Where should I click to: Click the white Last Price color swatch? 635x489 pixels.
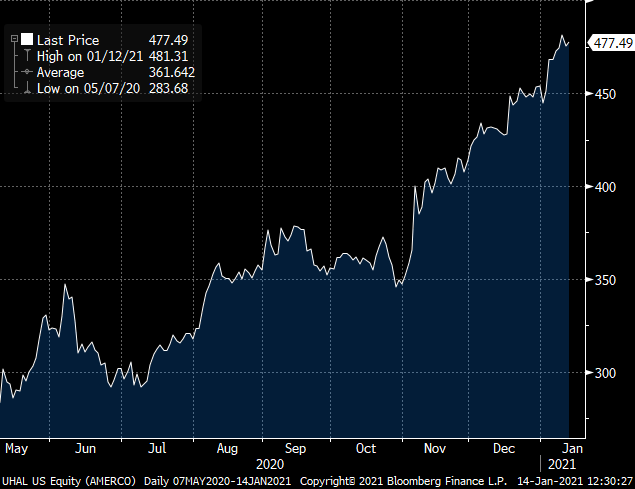tap(27, 39)
